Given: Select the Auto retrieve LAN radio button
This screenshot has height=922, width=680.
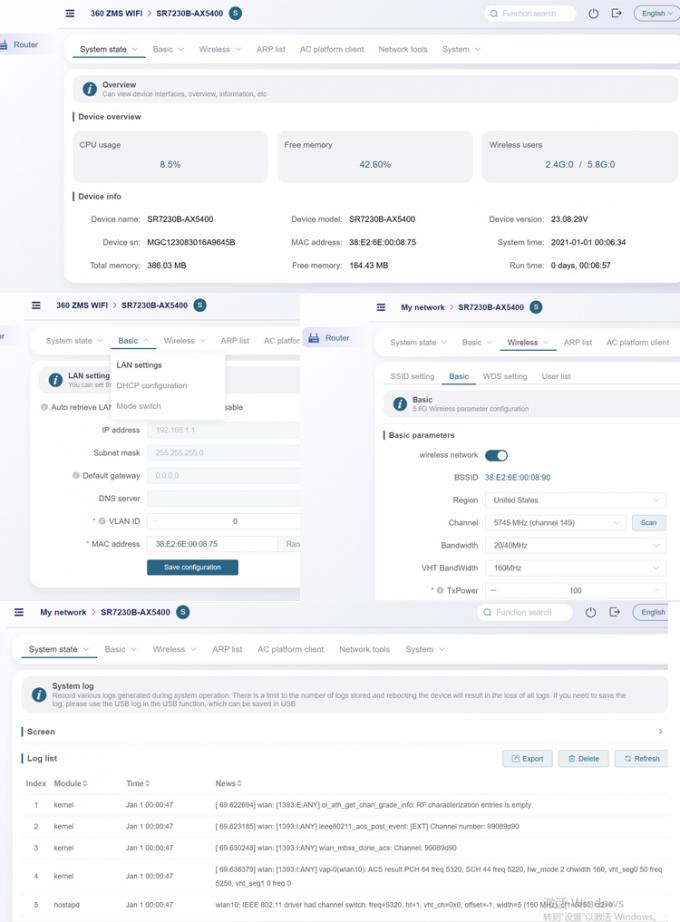Looking at the screenshot, I should pos(44,407).
